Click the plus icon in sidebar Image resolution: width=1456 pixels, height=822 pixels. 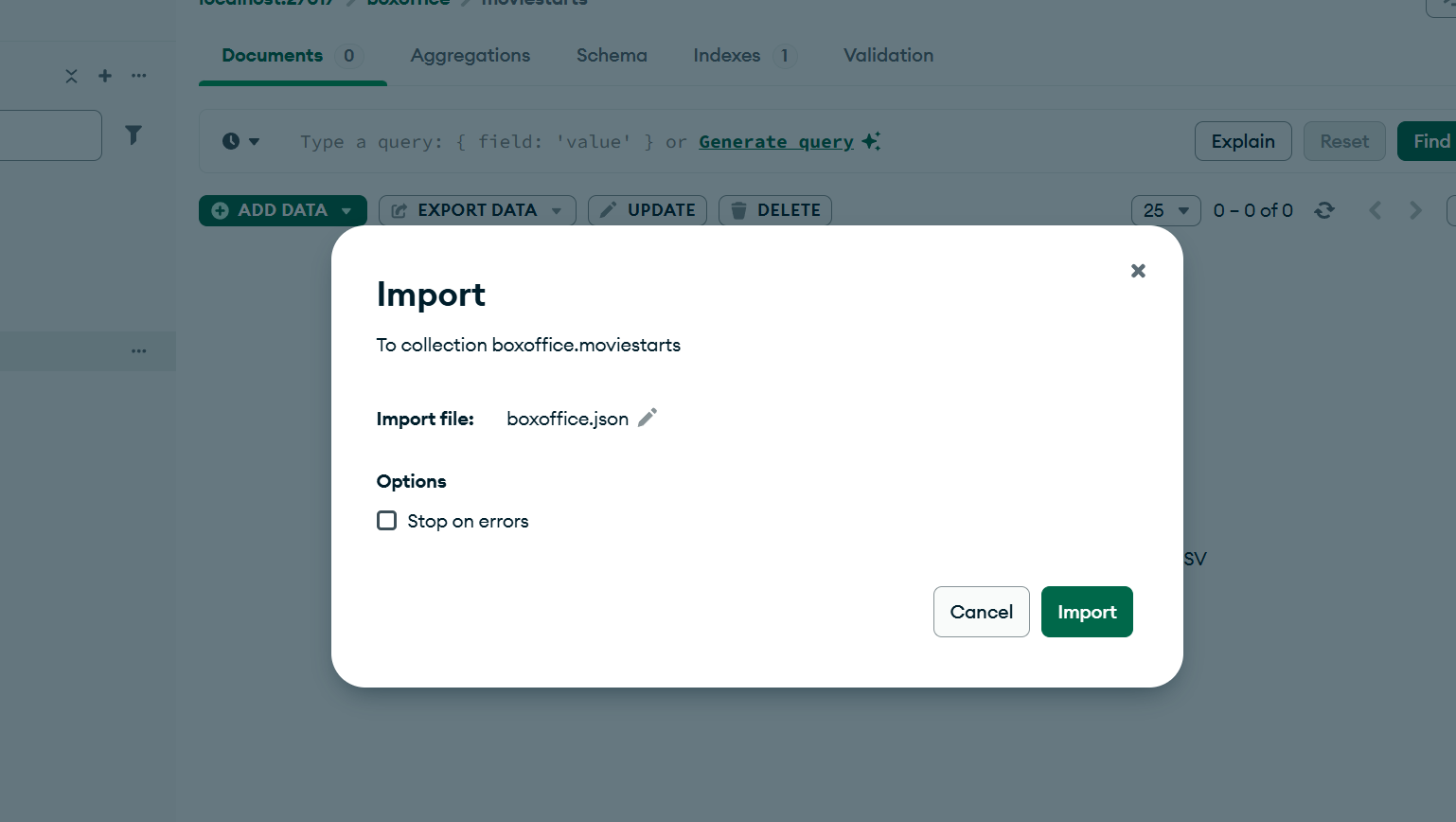[x=105, y=76]
